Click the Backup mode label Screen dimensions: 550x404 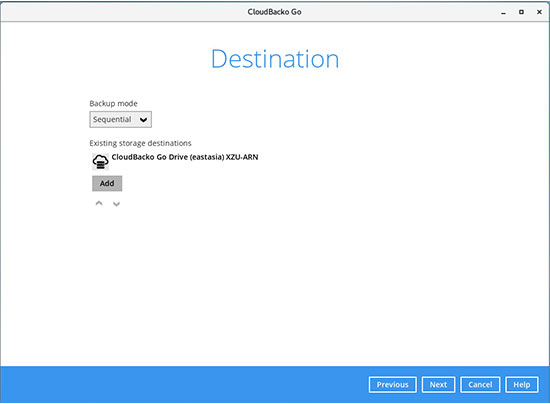[113, 103]
